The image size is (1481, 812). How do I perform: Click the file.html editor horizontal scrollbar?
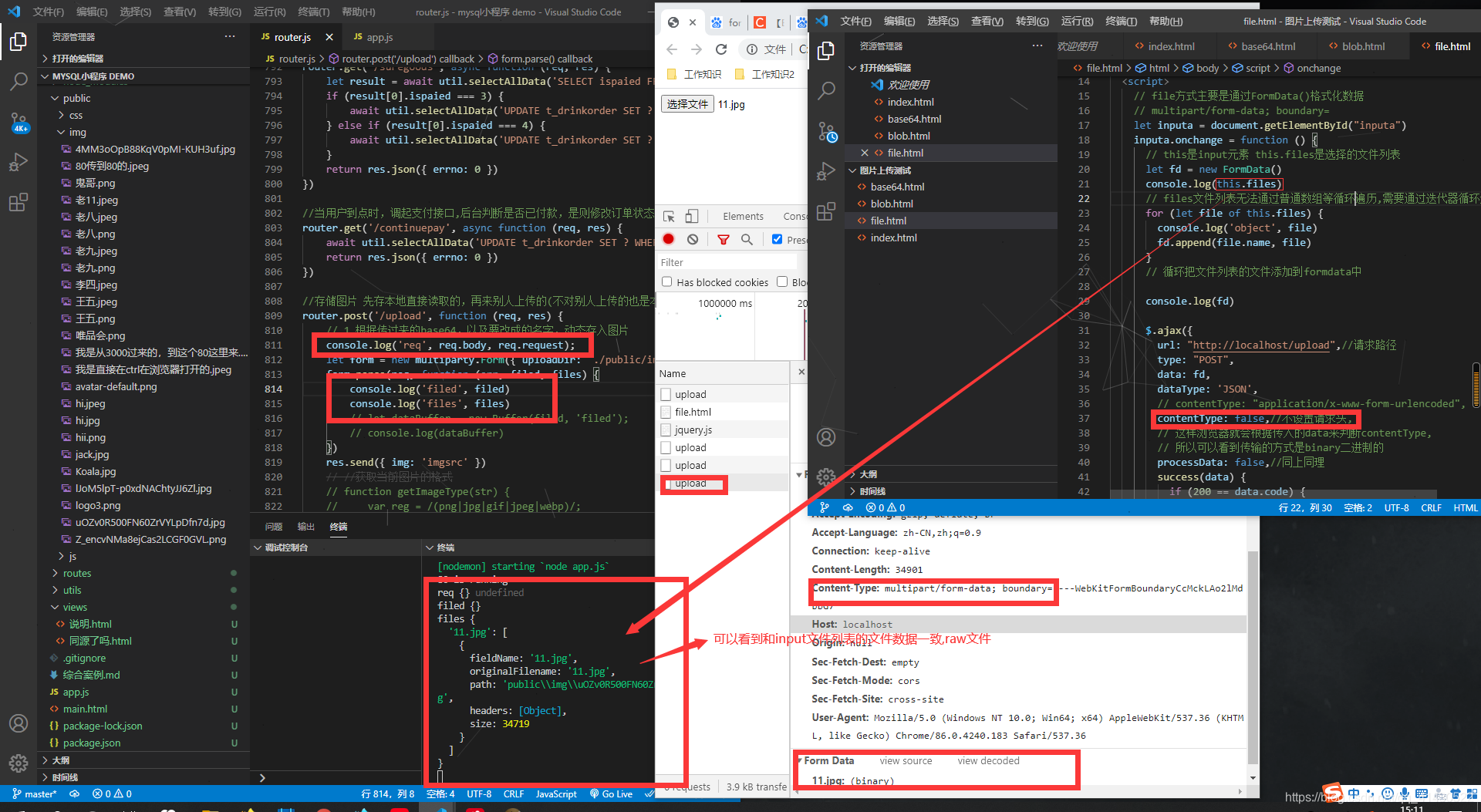click(1273, 494)
